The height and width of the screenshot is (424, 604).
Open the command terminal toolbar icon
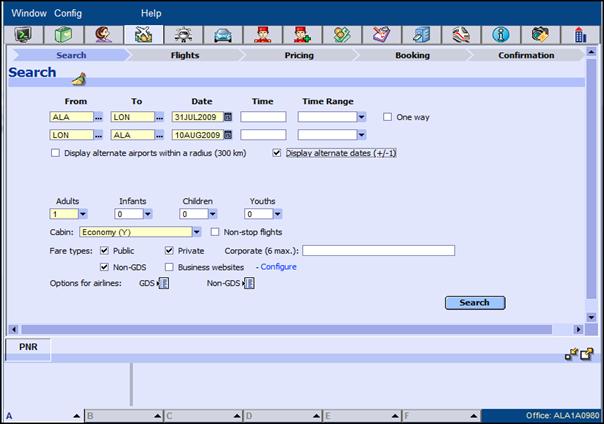pos(22,35)
